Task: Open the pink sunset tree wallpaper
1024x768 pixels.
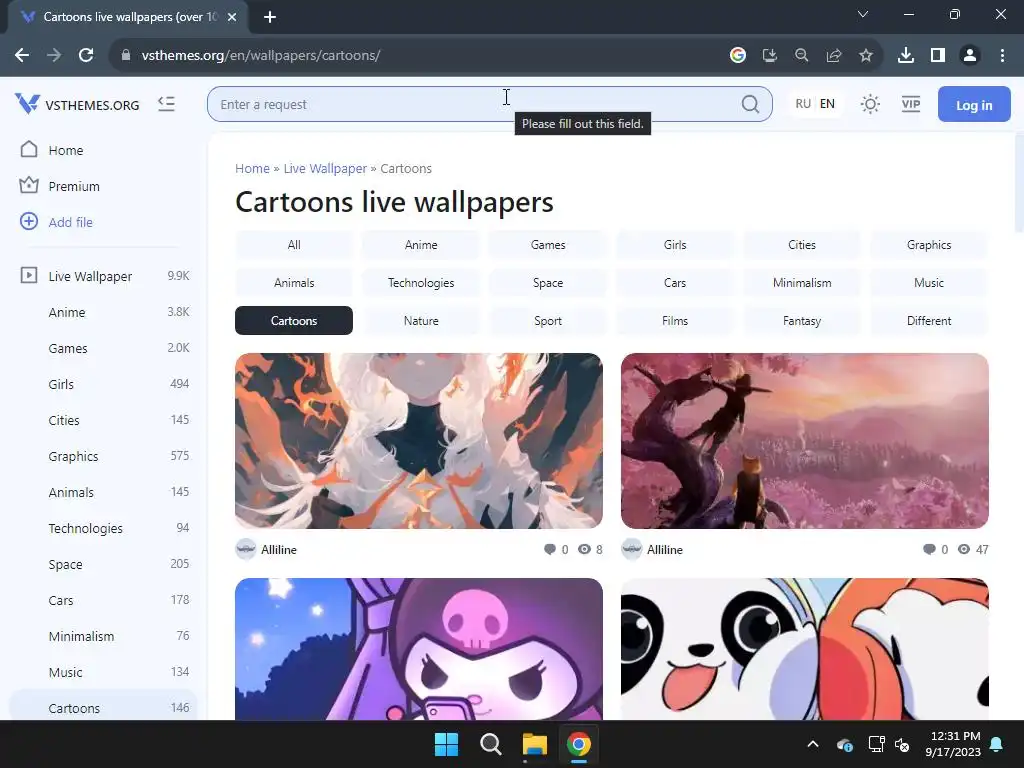Action: [x=805, y=441]
